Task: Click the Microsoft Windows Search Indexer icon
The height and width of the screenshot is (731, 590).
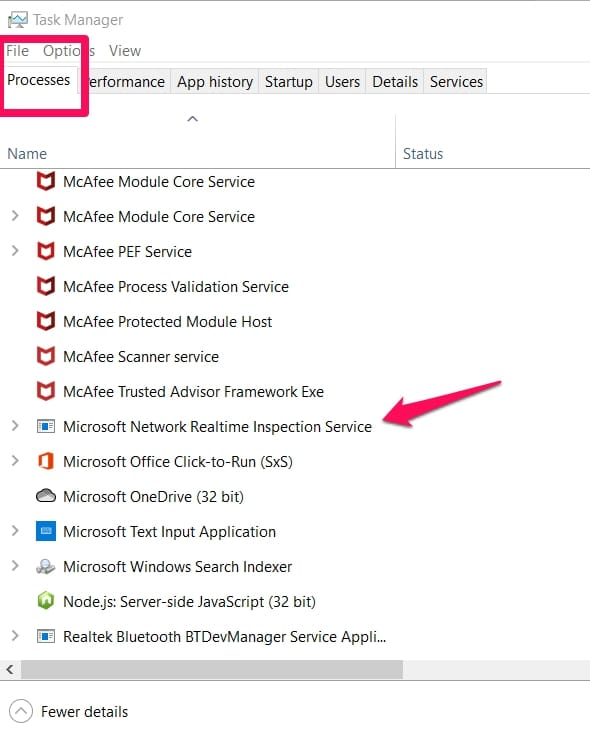Action: pyautogui.click(x=46, y=566)
